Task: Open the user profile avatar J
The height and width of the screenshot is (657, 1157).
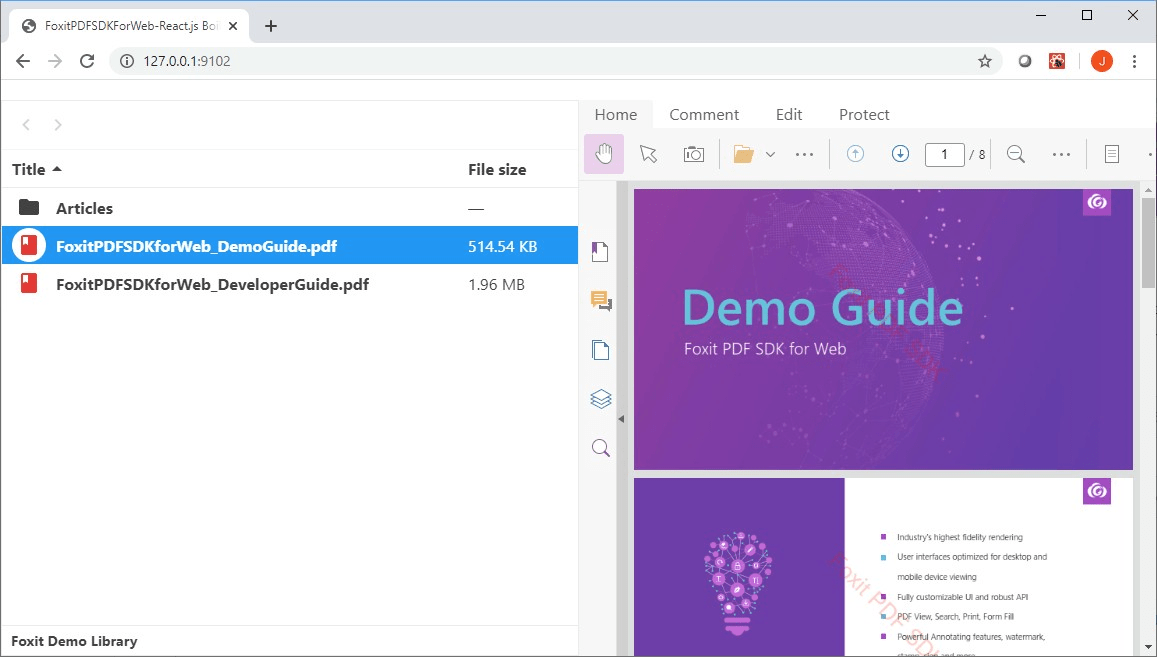Action: (x=1102, y=61)
